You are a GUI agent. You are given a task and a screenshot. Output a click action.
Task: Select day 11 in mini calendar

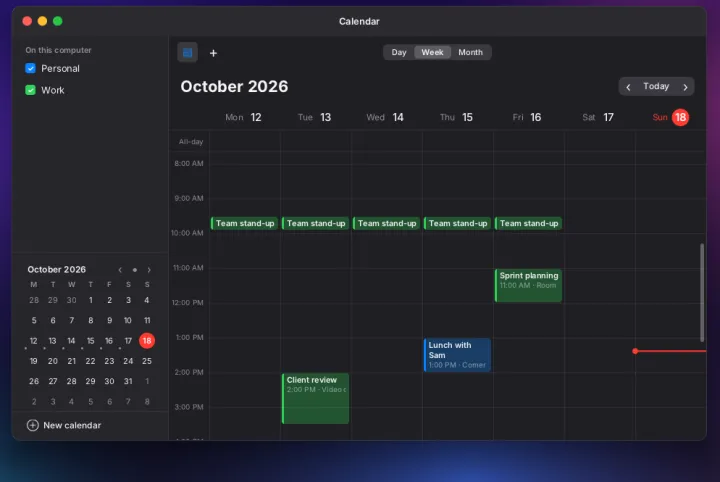(x=147, y=320)
